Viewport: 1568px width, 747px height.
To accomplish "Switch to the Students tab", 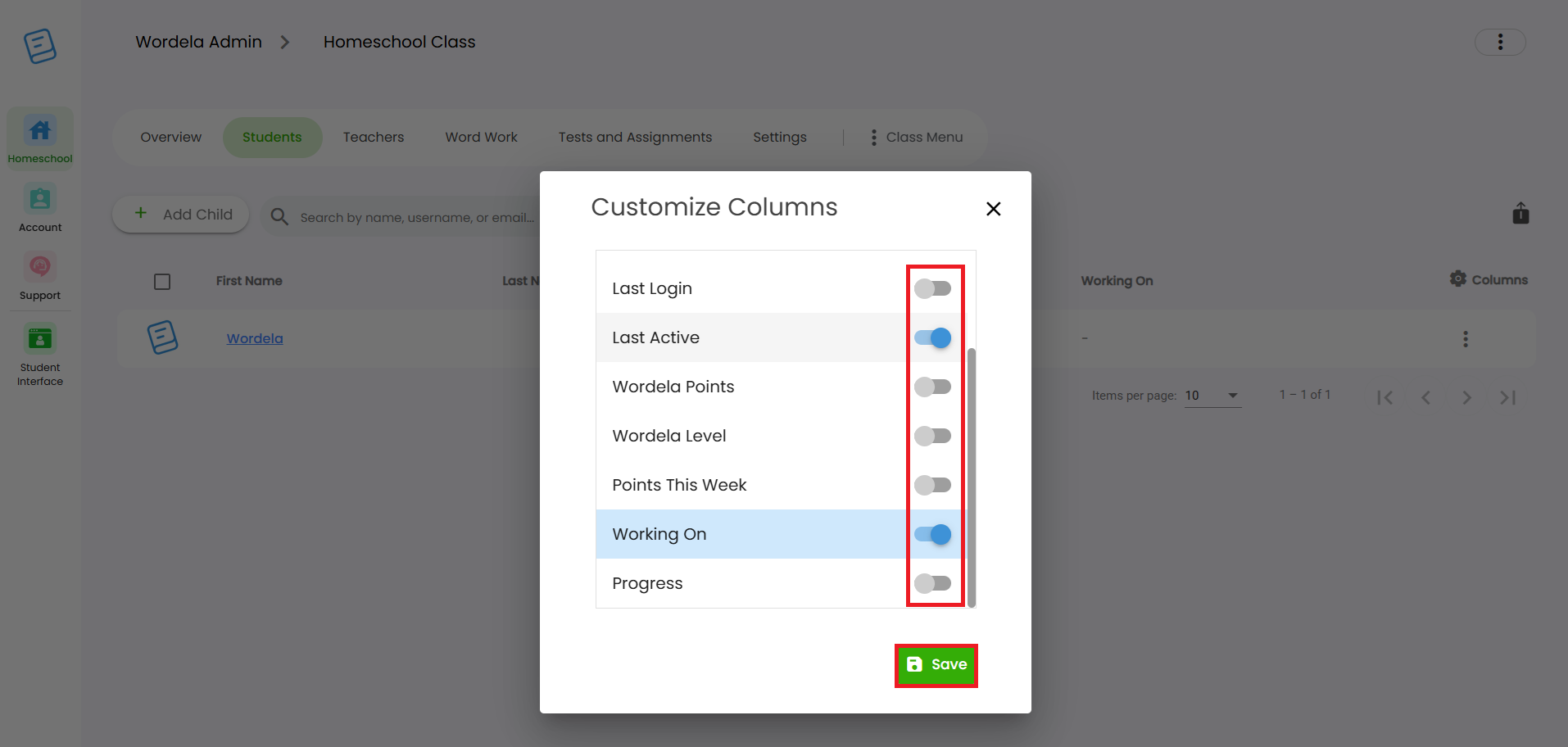I will (x=272, y=137).
